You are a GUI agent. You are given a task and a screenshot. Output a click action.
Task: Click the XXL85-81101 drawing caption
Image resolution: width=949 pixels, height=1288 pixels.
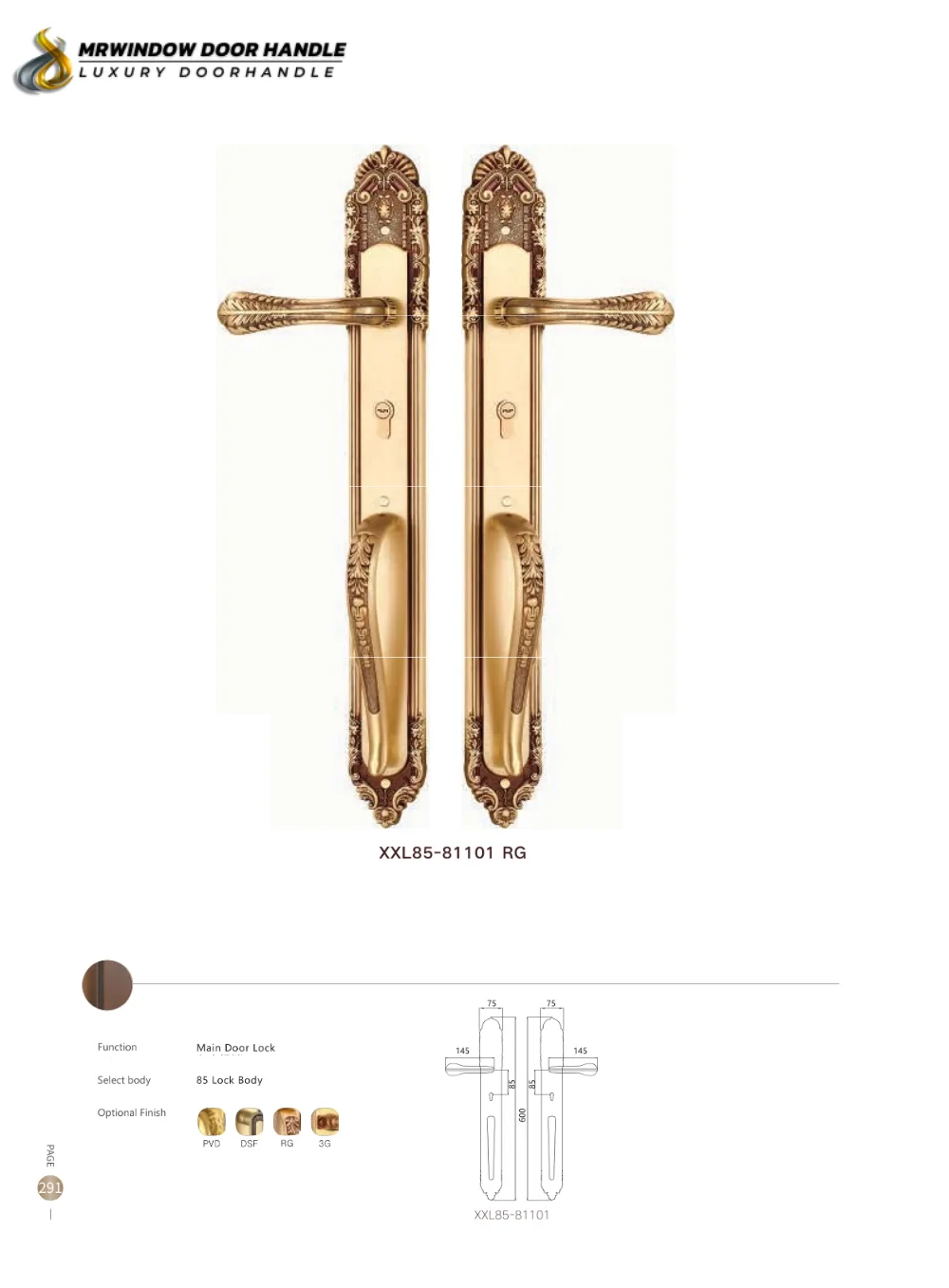512,1215
